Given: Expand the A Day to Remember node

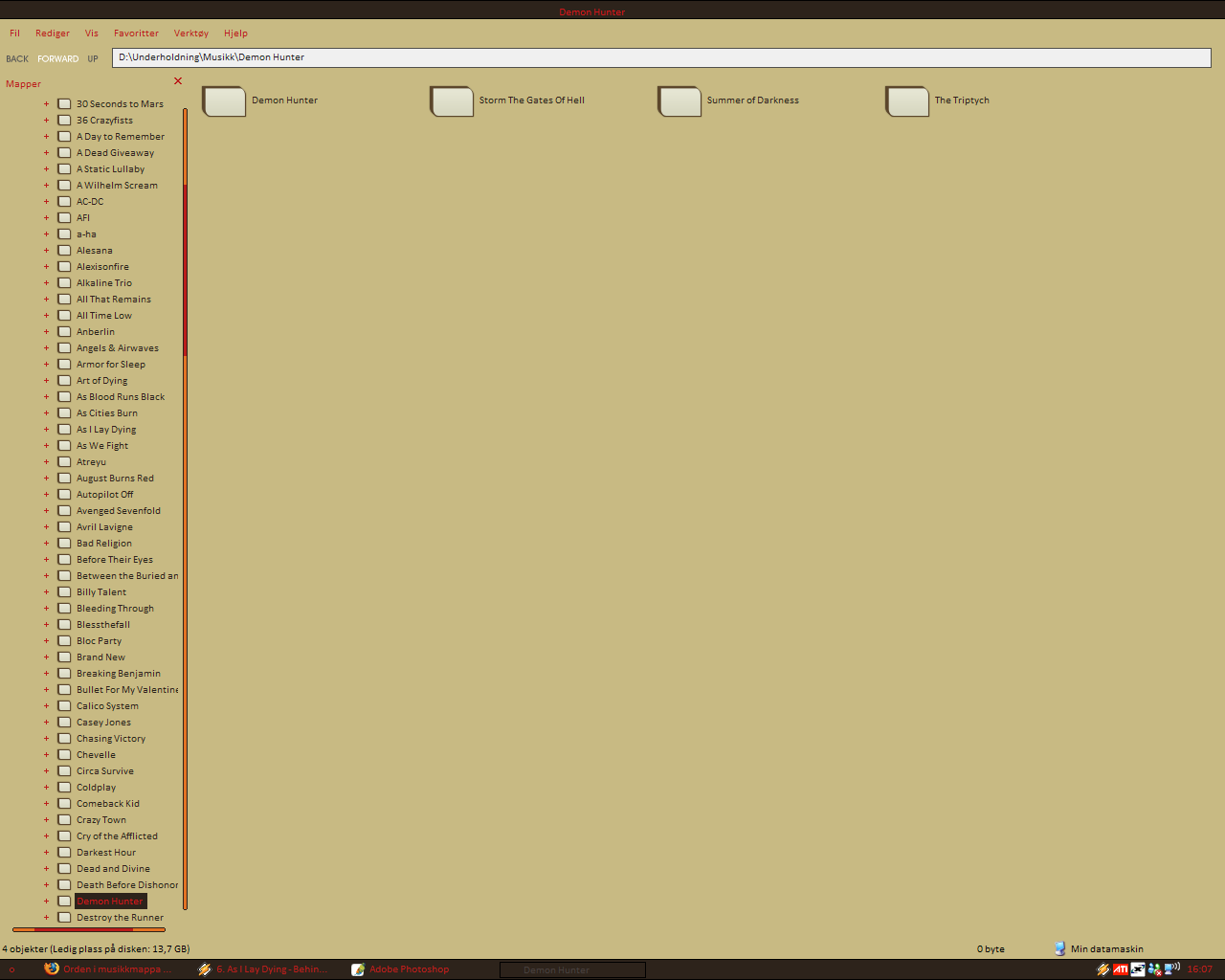Looking at the screenshot, I should pos(46,136).
